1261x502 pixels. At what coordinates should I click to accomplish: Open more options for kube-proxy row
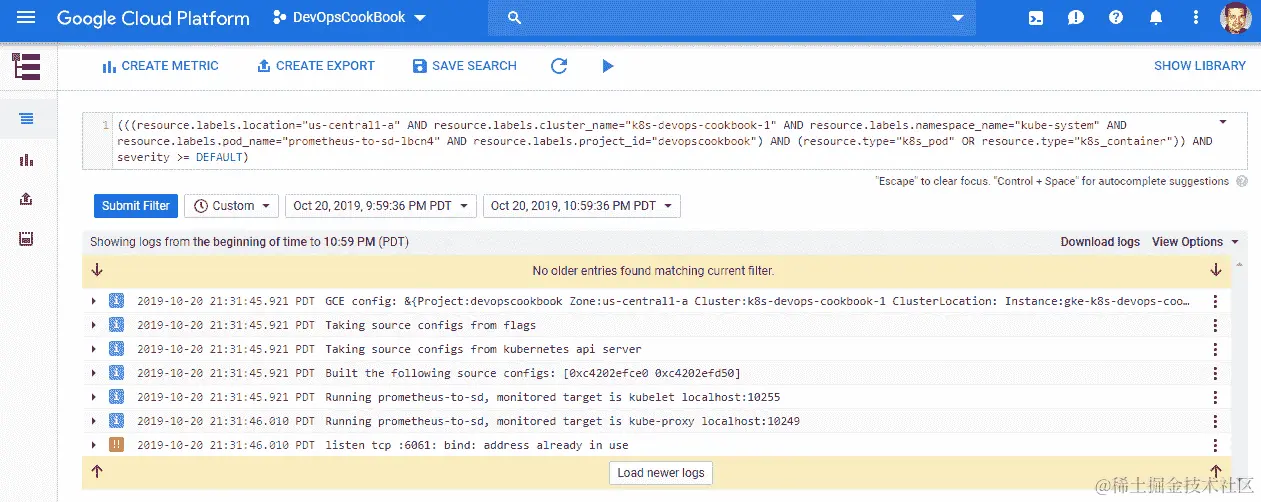tap(1215, 421)
